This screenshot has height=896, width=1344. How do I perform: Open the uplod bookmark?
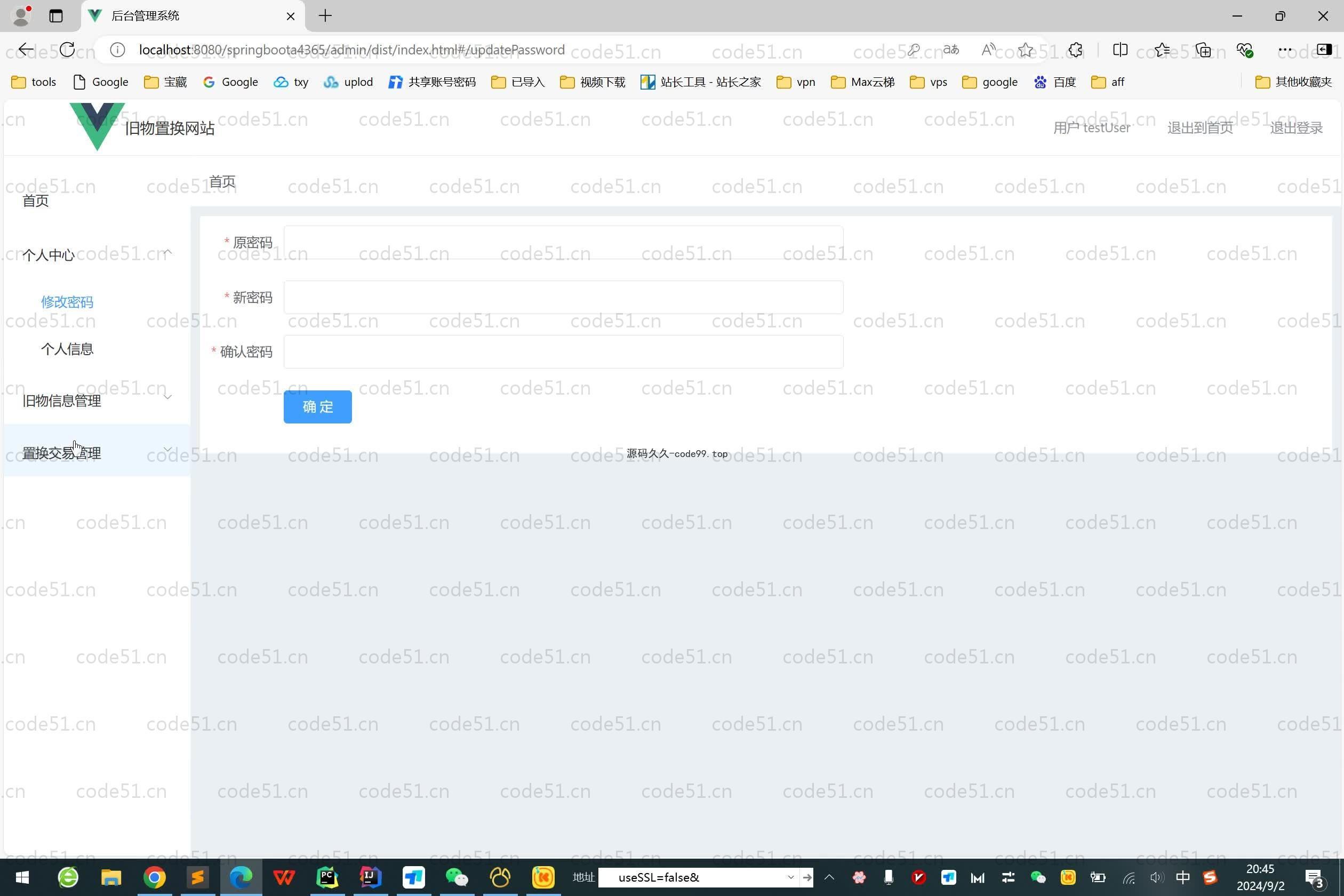(348, 82)
